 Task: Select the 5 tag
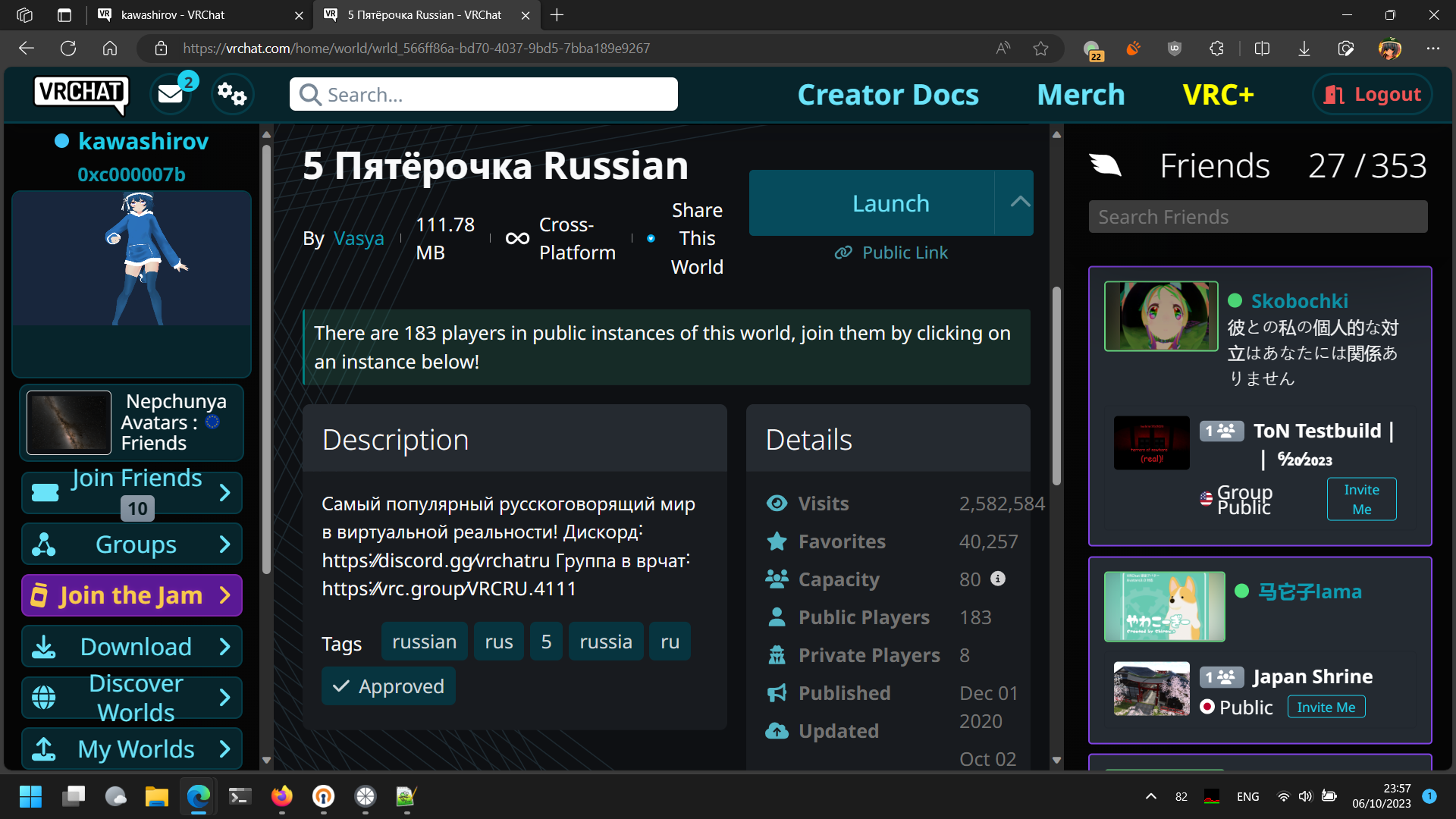coord(546,642)
